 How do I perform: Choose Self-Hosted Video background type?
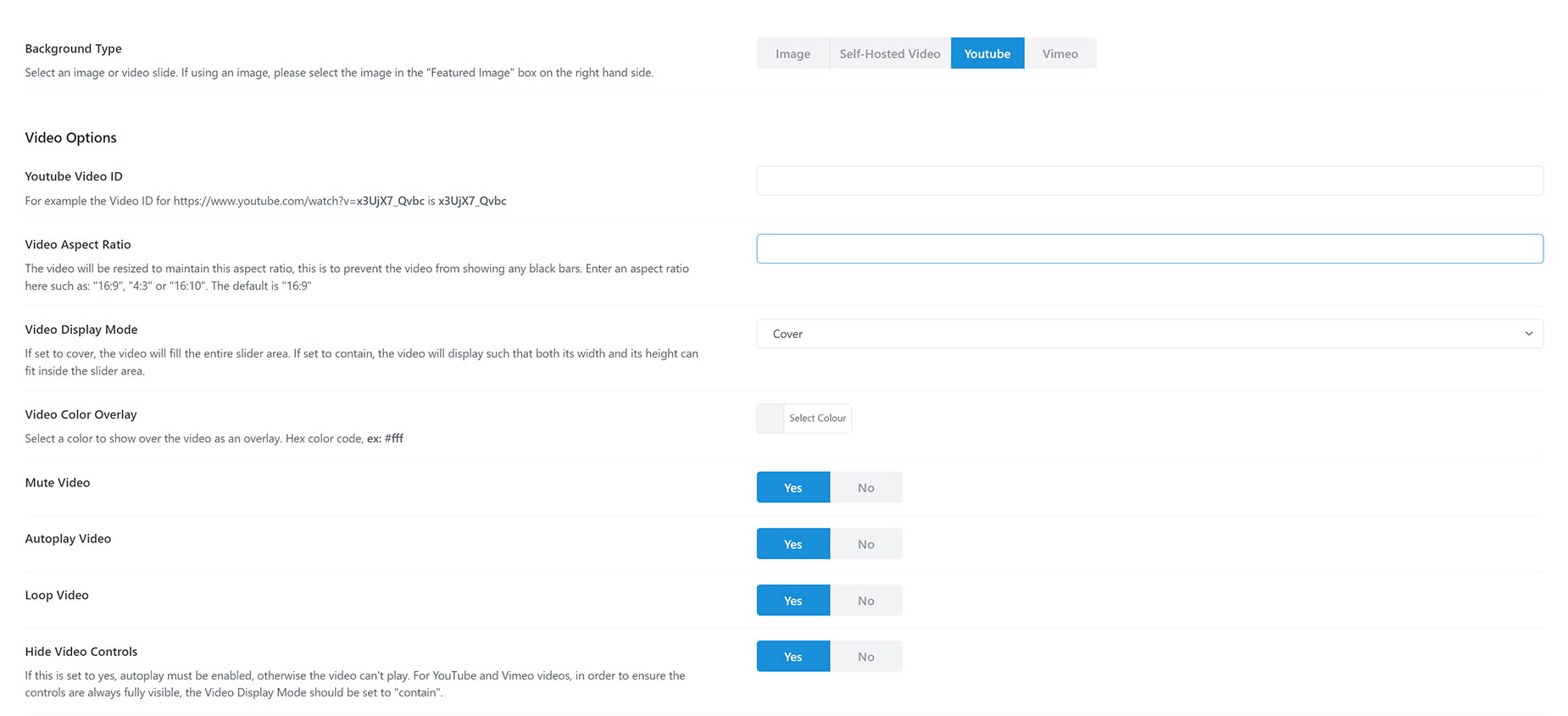pyautogui.click(x=890, y=53)
